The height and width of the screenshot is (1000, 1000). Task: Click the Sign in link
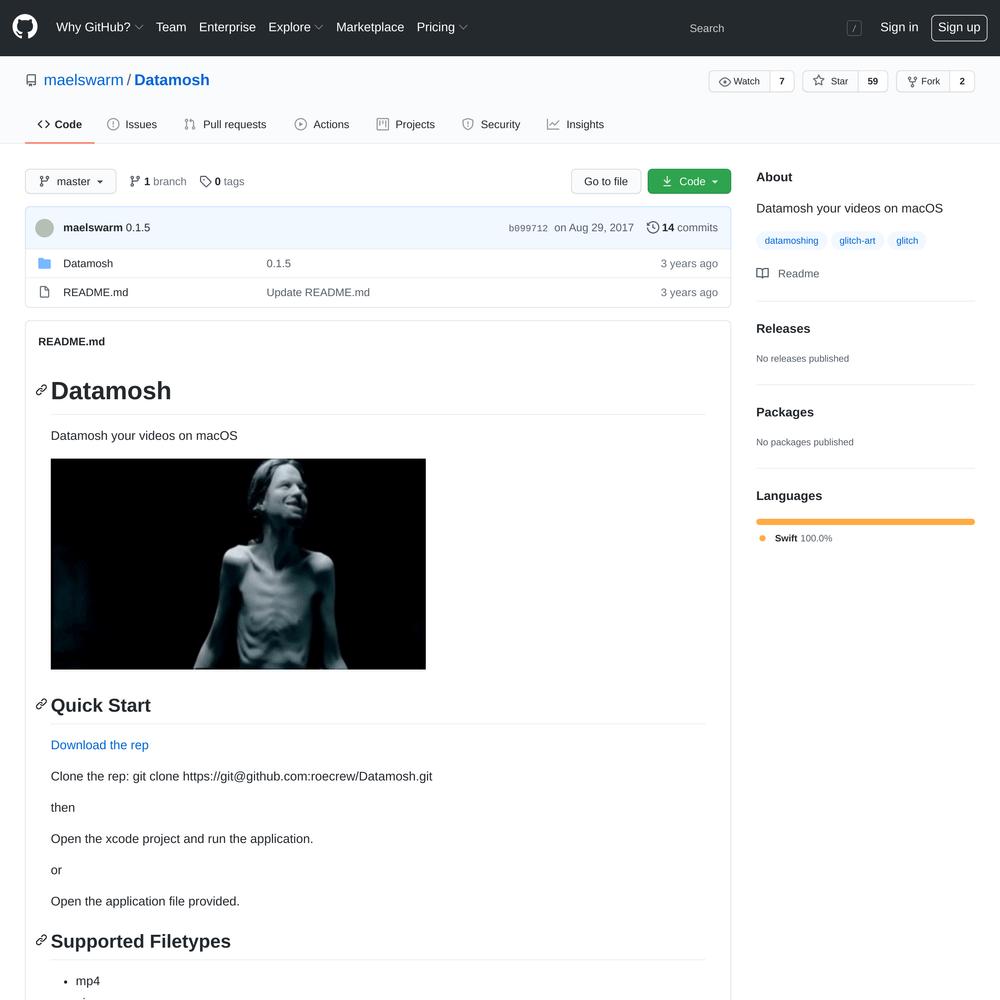point(899,27)
